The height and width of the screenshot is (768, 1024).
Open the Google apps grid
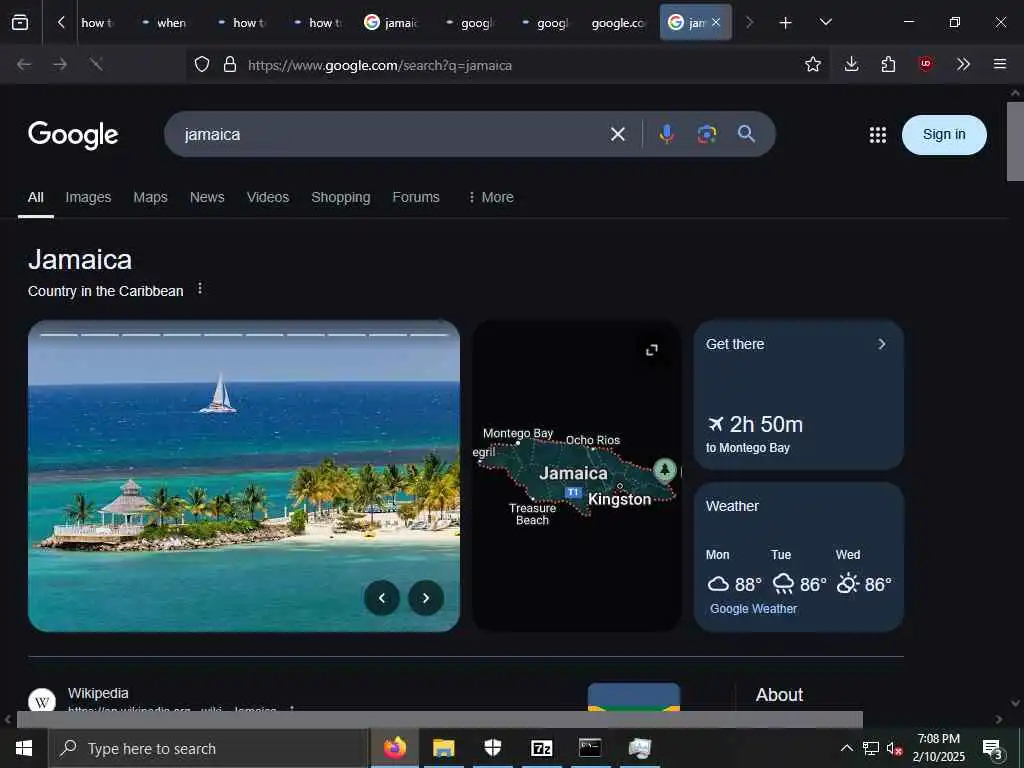tap(878, 135)
